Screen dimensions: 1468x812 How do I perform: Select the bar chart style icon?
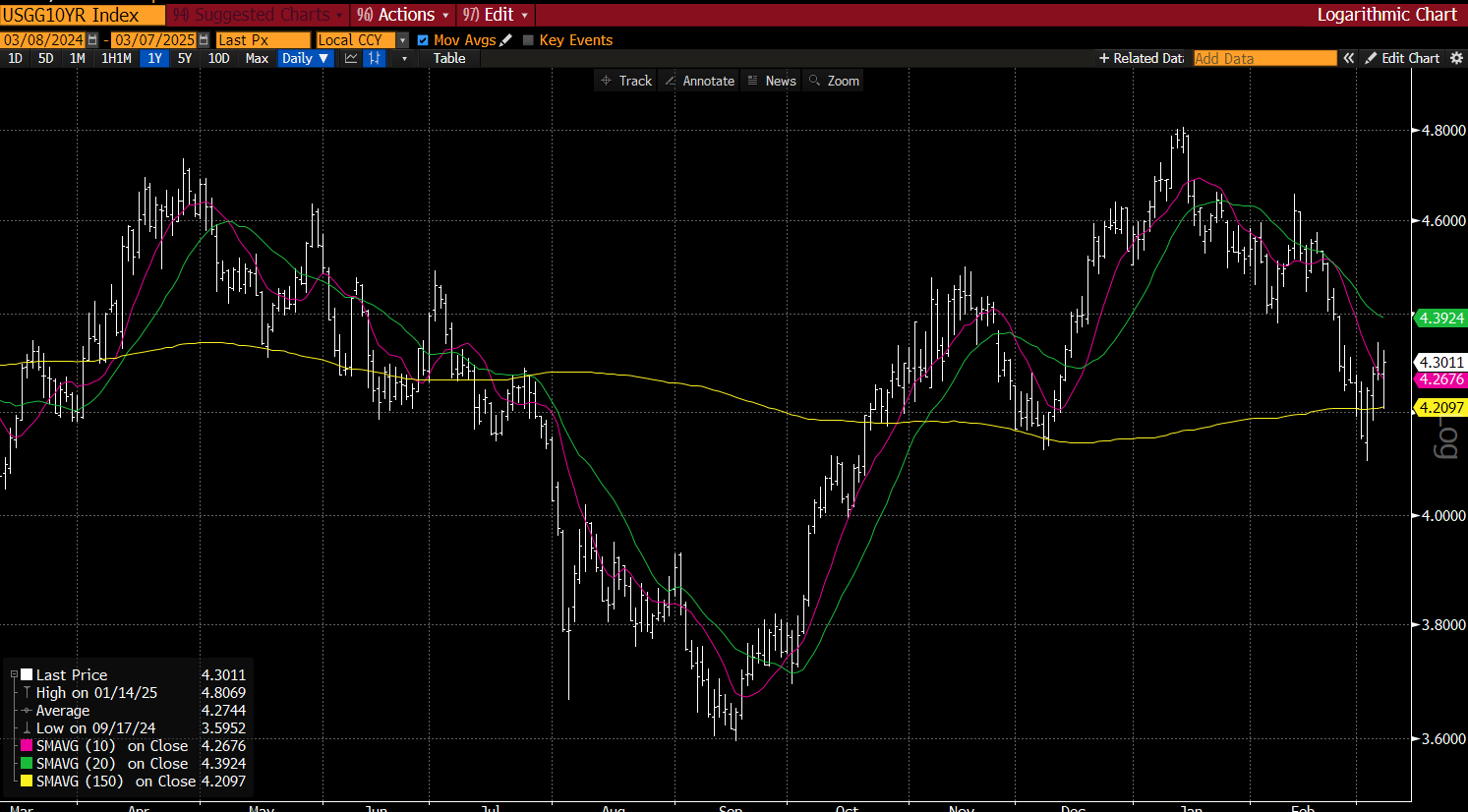tap(374, 59)
